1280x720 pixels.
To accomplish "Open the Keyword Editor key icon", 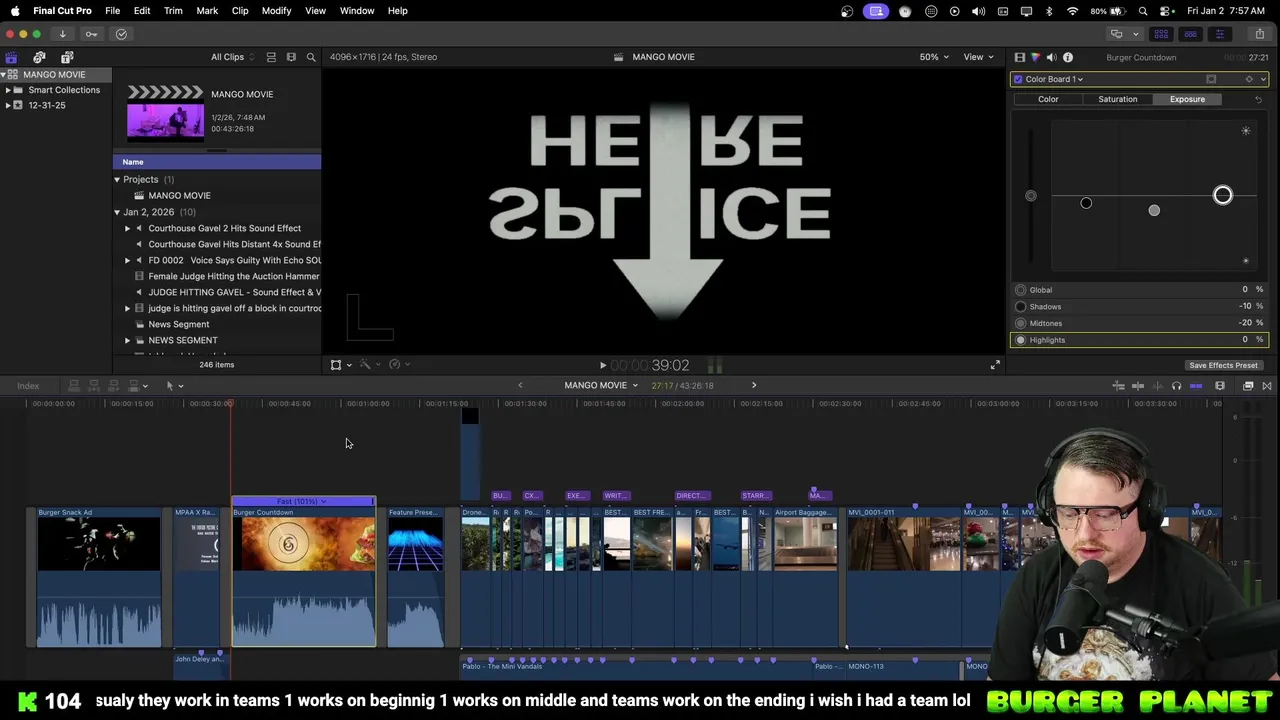I will (x=91, y=34).
